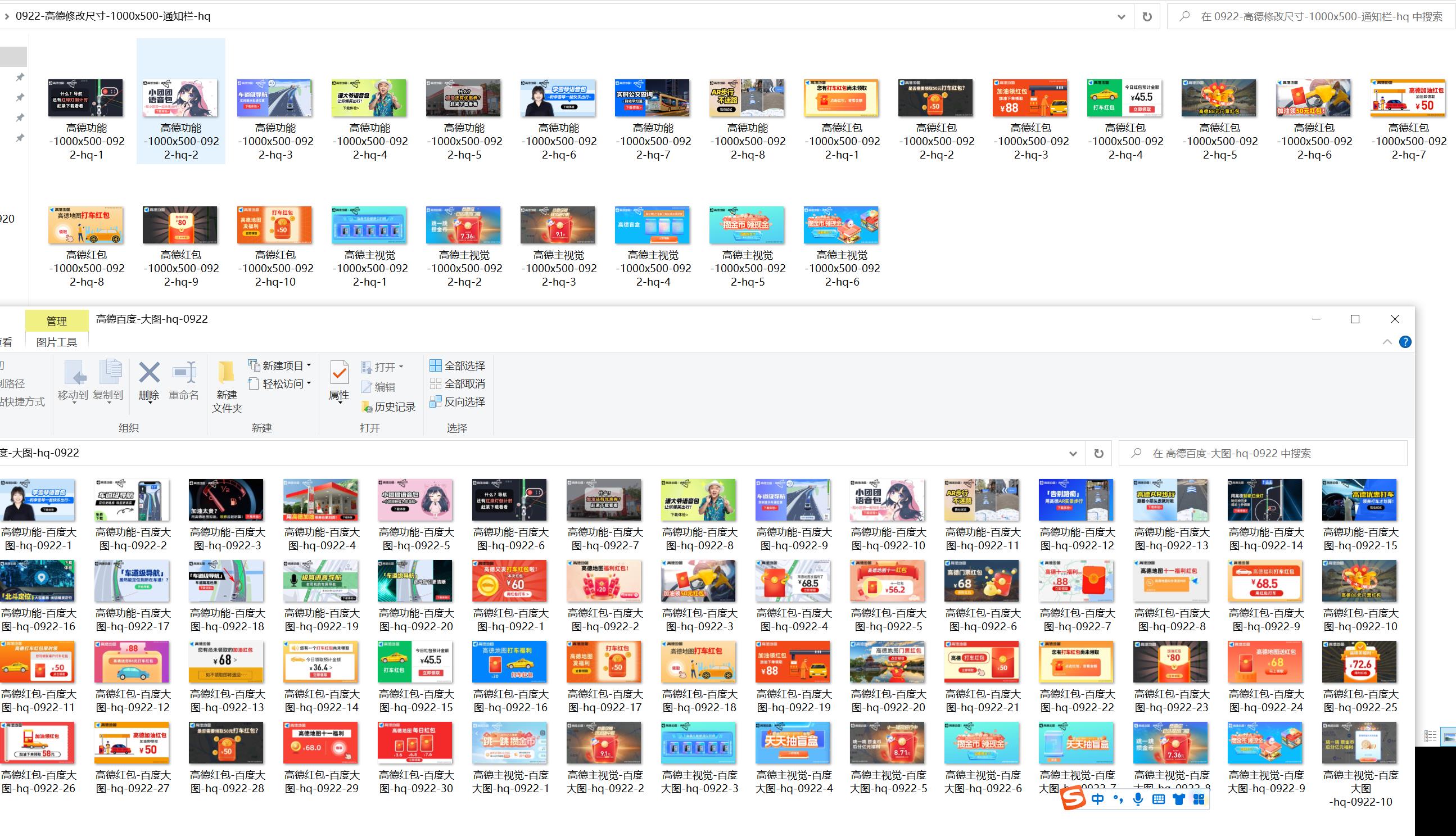The height and width of the screenshot is (836, 1456).
Task: Click 编辑 (Edit) in the ribbon open group
Action: pyautogui.click(x=378, y=387)
